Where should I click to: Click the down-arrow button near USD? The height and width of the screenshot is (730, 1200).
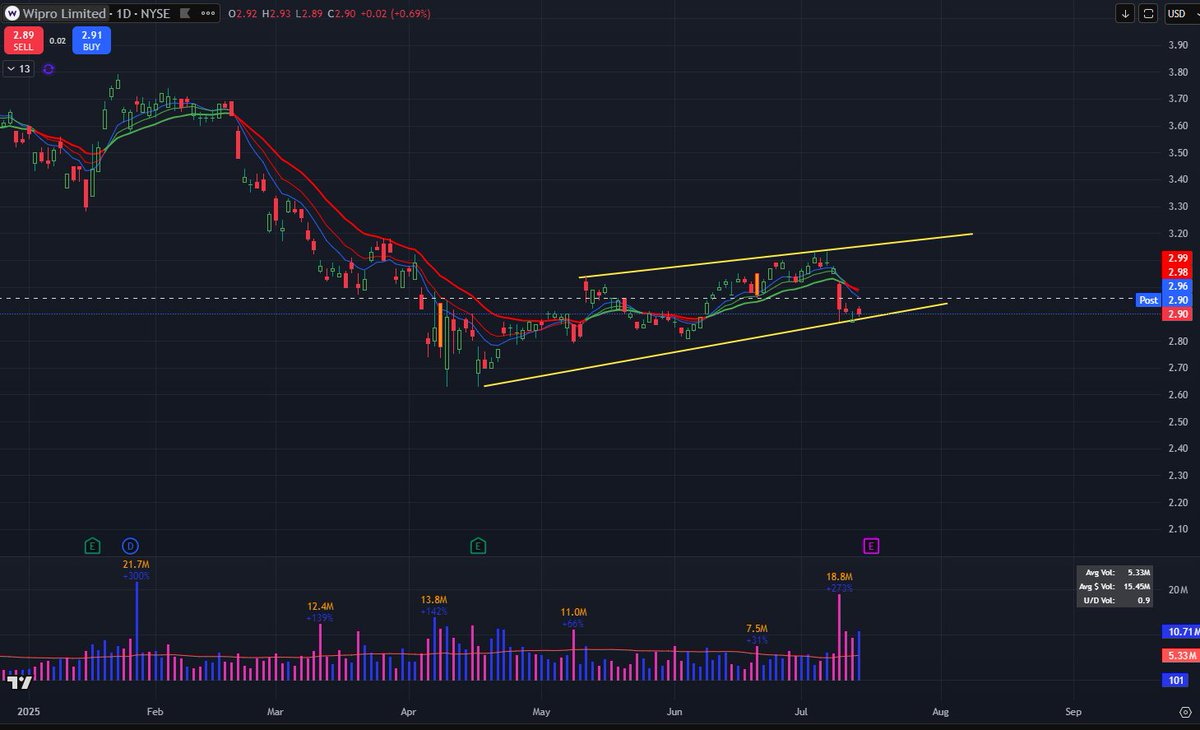coord(1126,13)
